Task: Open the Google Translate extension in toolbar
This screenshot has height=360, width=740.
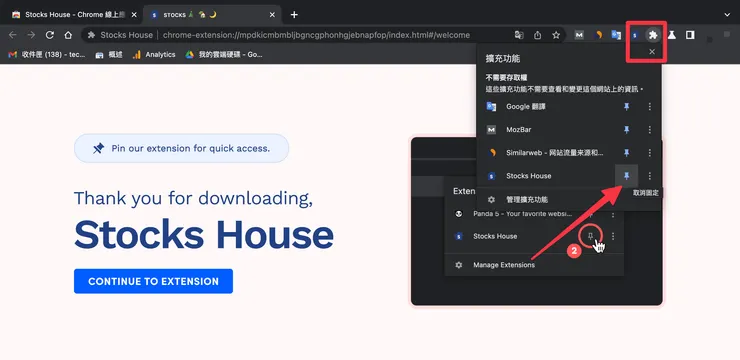Action: (x=616, y=35)
